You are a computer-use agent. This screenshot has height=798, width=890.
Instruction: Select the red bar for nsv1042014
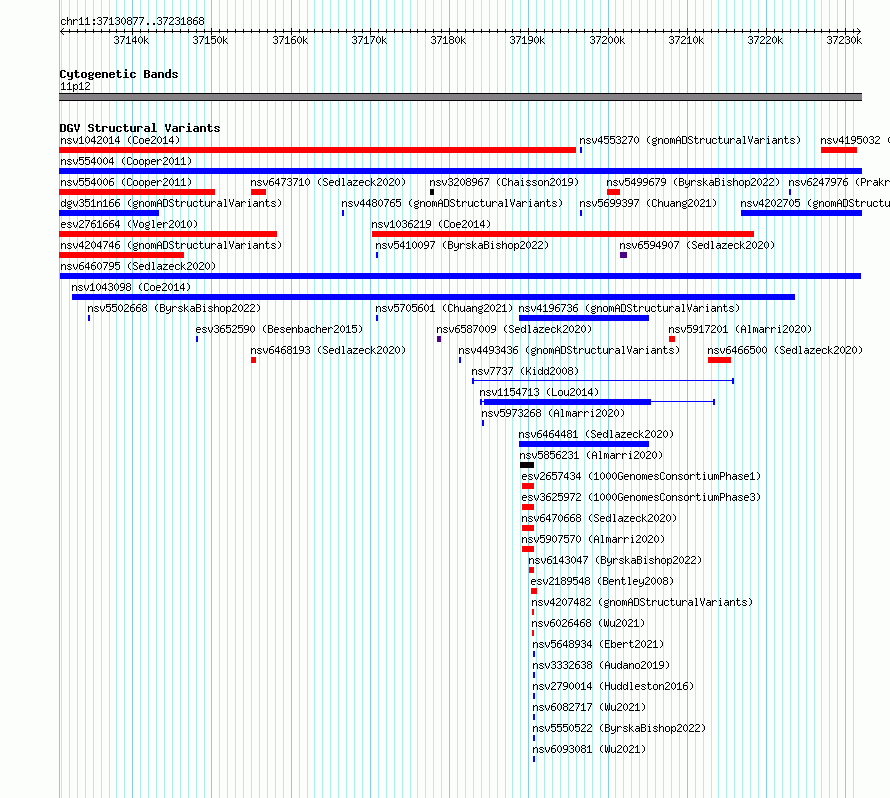(x=317, y=150)
